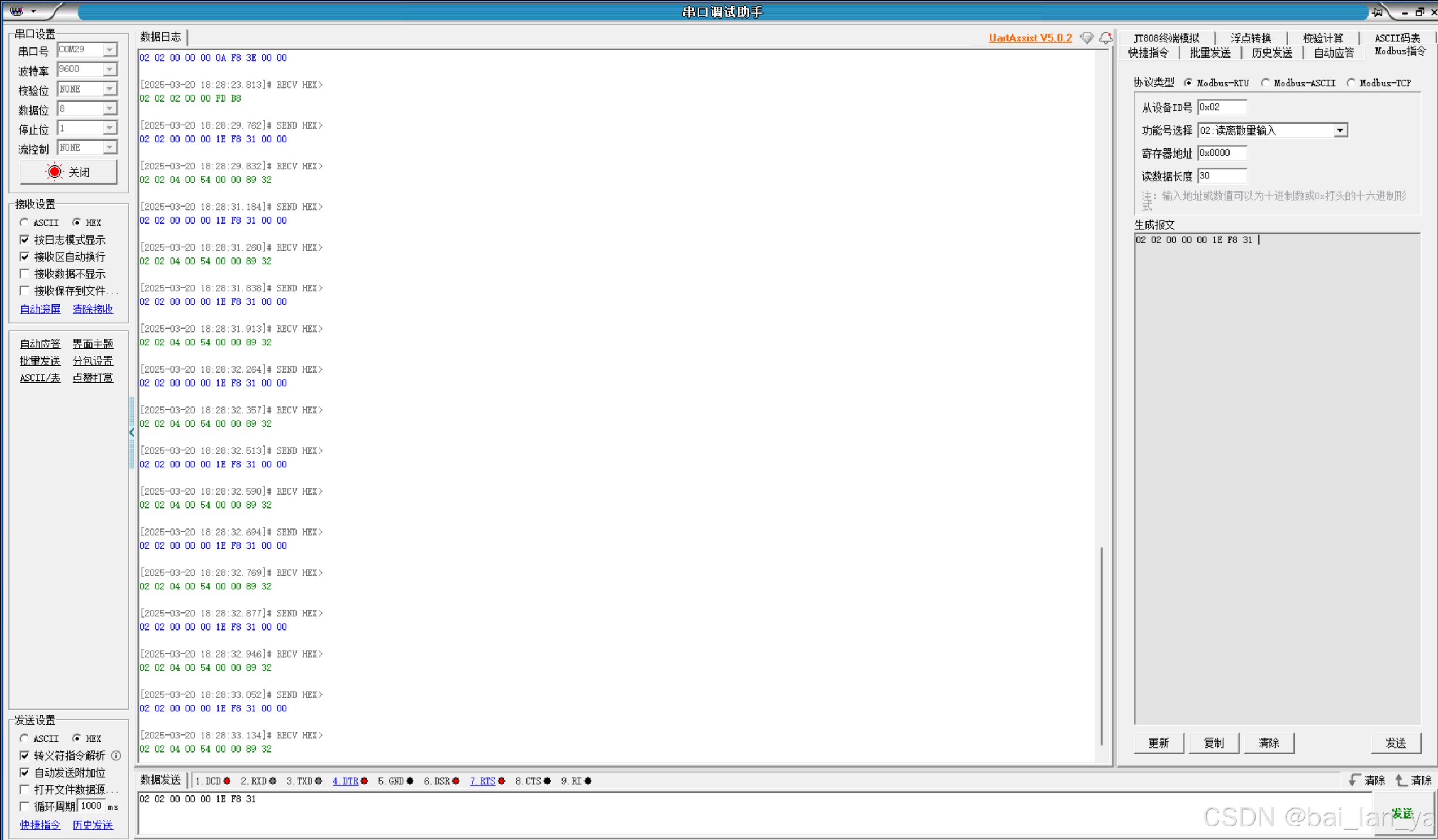Open the notification bell icon

pos(1105,38)
